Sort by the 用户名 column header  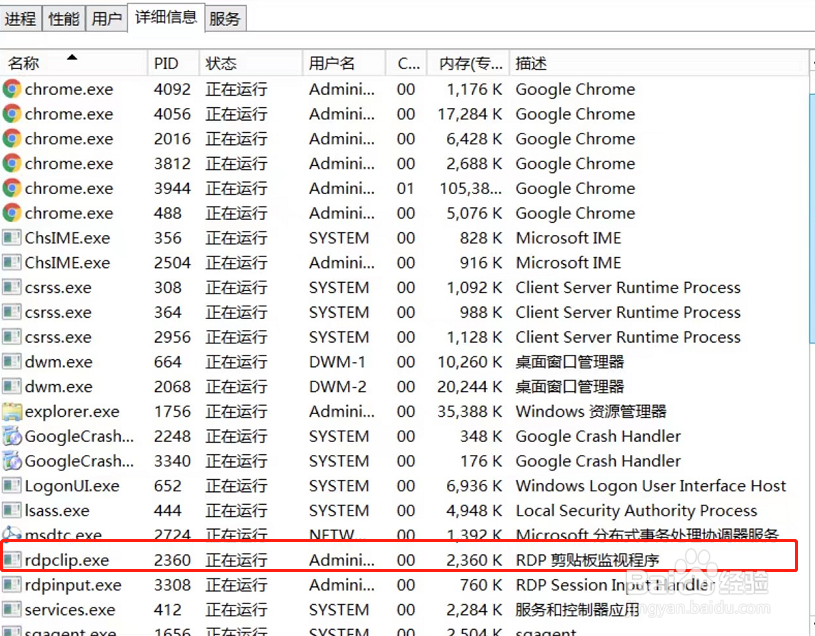pos(344,63)
